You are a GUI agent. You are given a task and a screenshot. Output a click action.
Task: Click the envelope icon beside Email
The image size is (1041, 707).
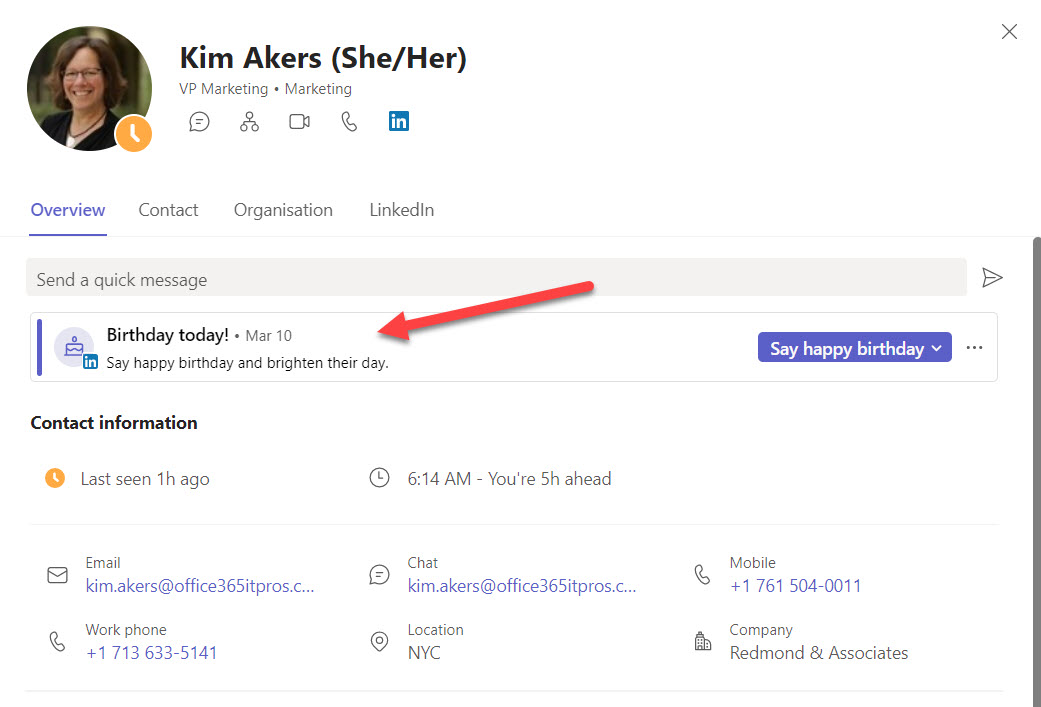pos(58,575)
